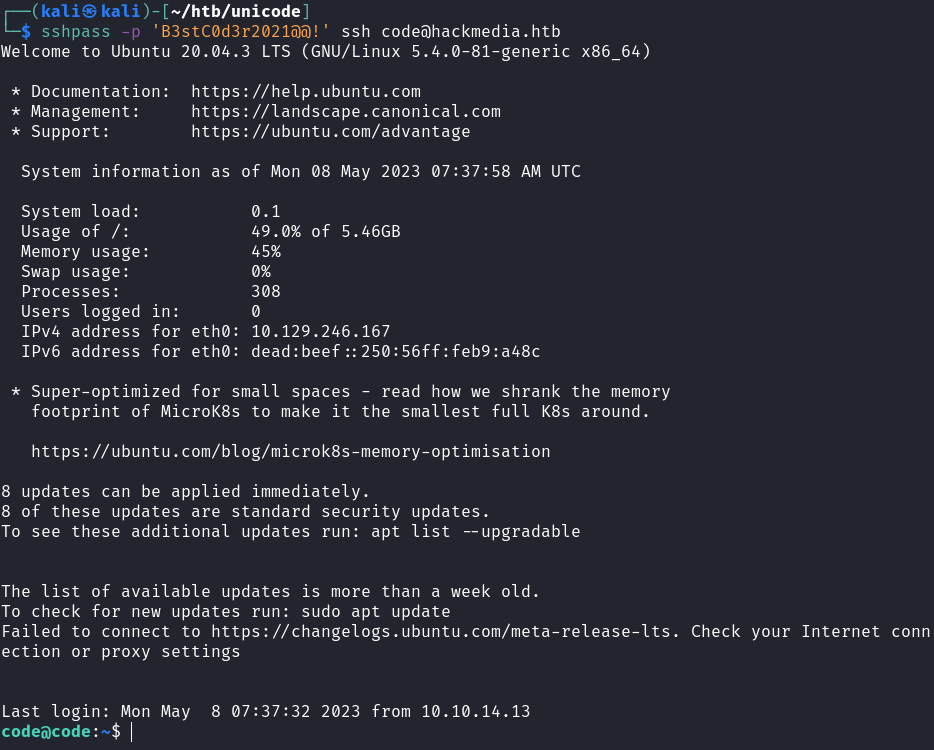
Task: Open the ubuntu.com/advantage support link
Action: [x=331, y=131]
